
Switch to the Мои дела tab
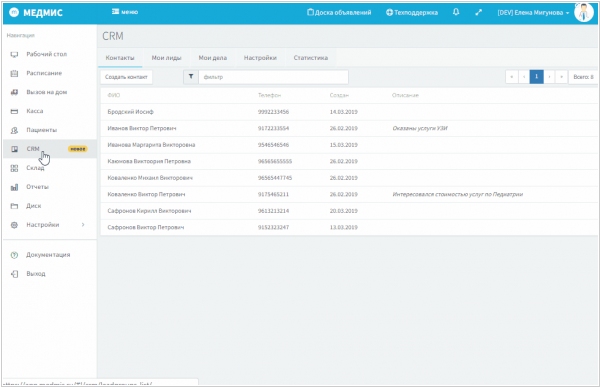click(x=212, y=58)
